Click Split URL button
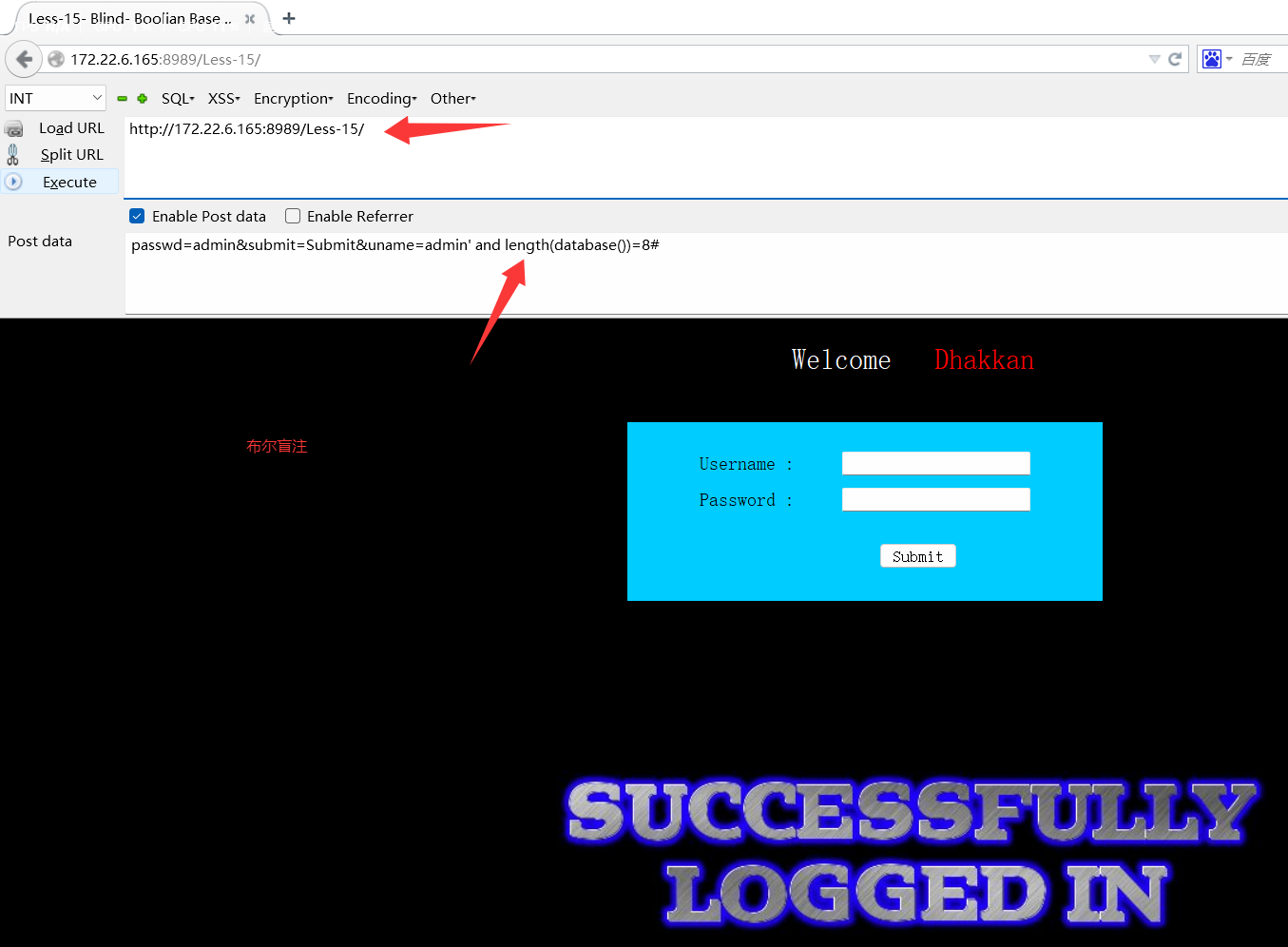The width and height of the screenshot is (1288, 947). (71, 154)
